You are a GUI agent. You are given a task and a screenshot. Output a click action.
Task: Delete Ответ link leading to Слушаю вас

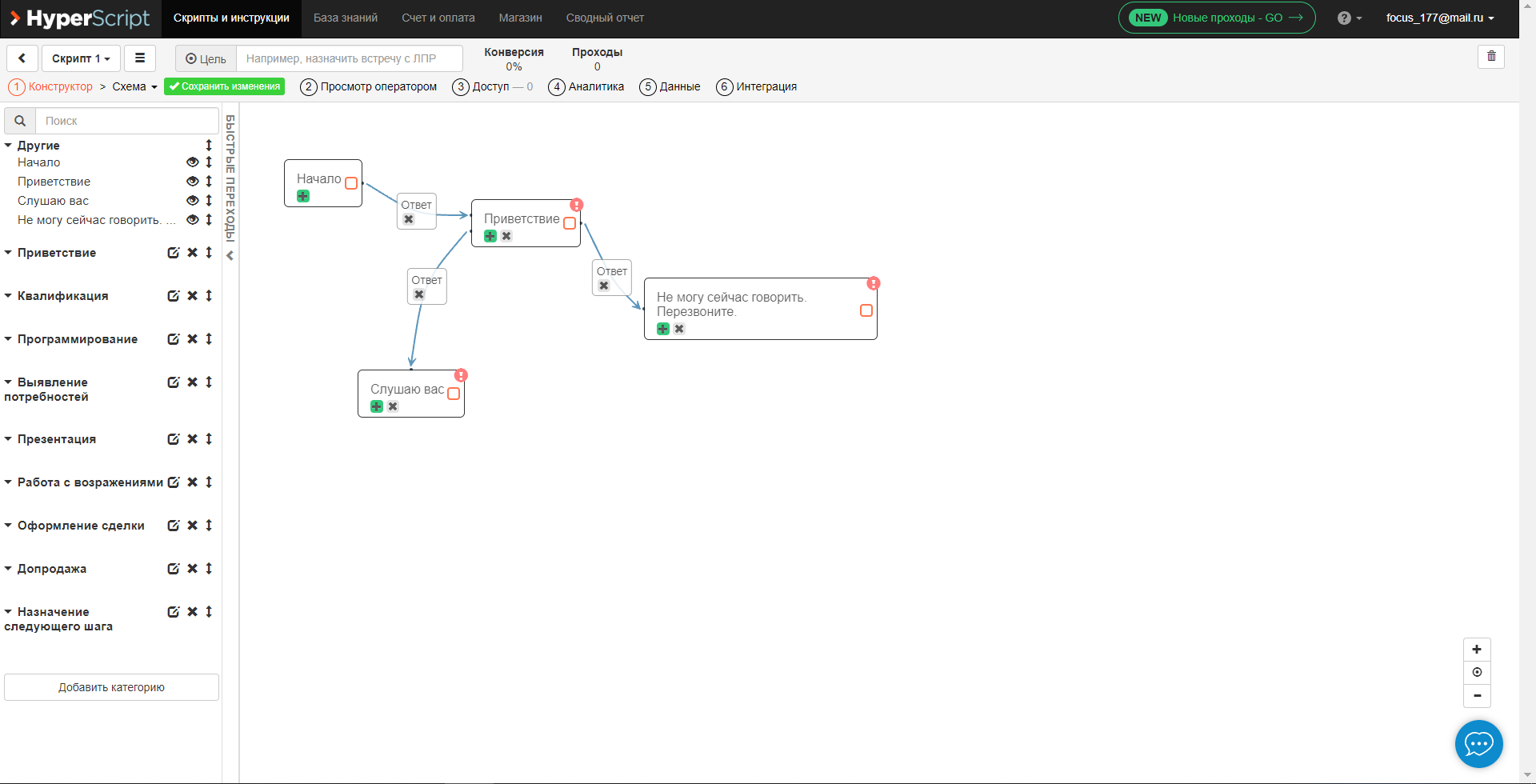click(x=419, y=294)
